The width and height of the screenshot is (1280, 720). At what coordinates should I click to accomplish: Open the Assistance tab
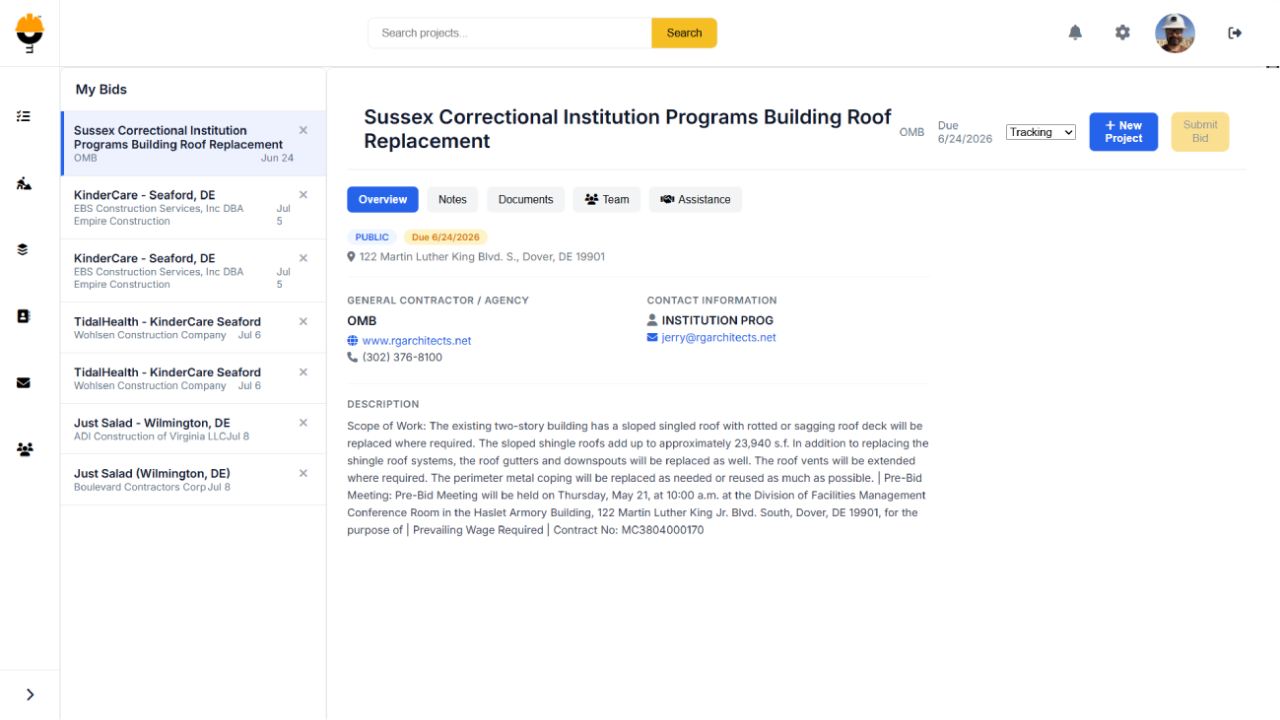pos(695,199)
